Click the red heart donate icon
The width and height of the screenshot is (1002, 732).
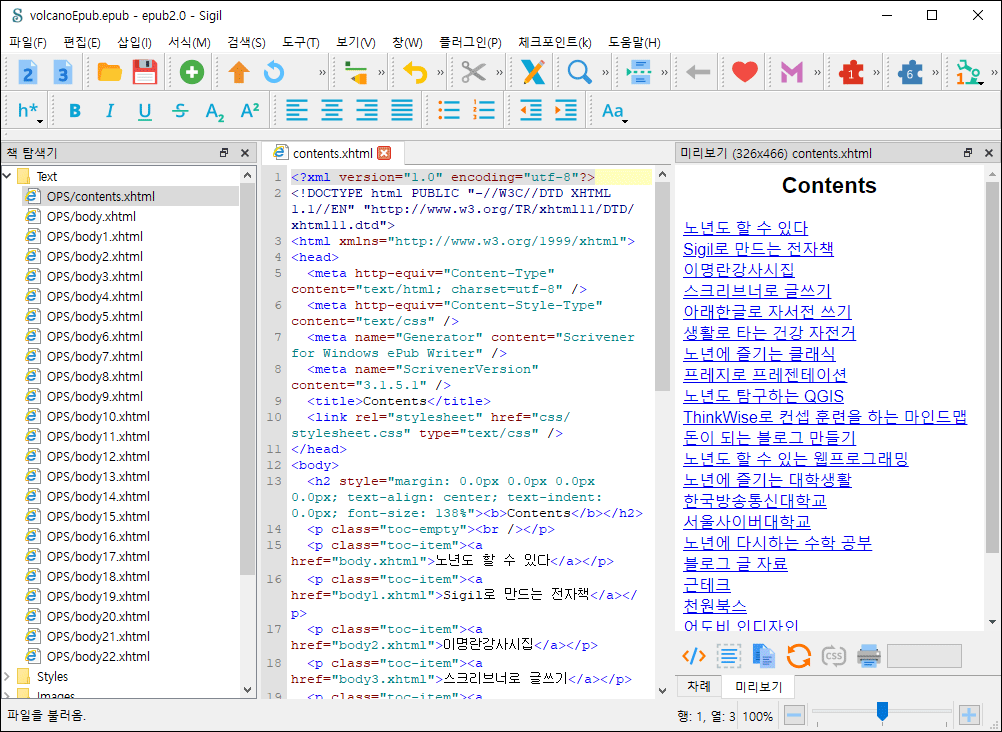pos(744,72)
